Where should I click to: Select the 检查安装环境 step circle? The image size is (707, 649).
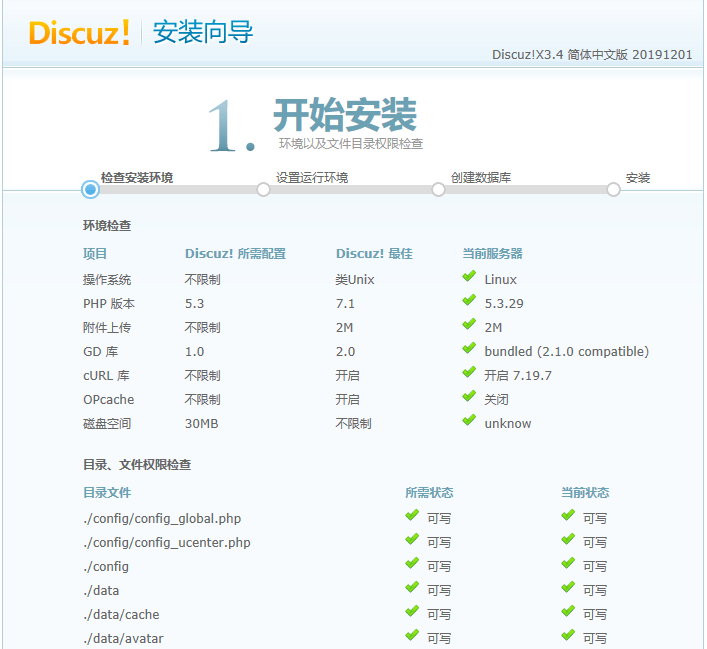[x=90, y=189]
